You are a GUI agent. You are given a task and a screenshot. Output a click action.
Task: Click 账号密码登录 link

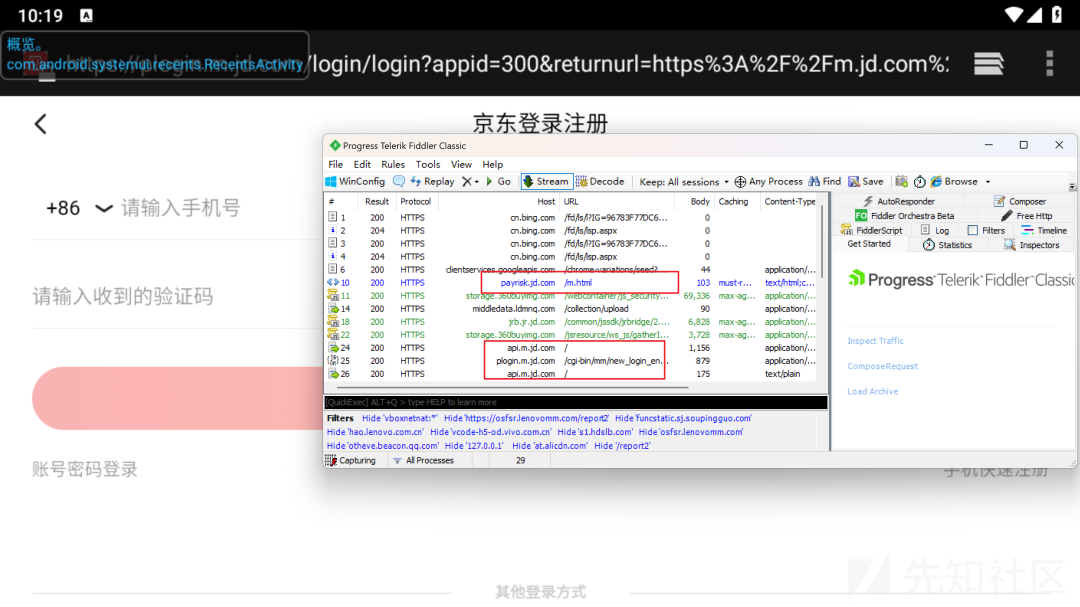(85, 469)
